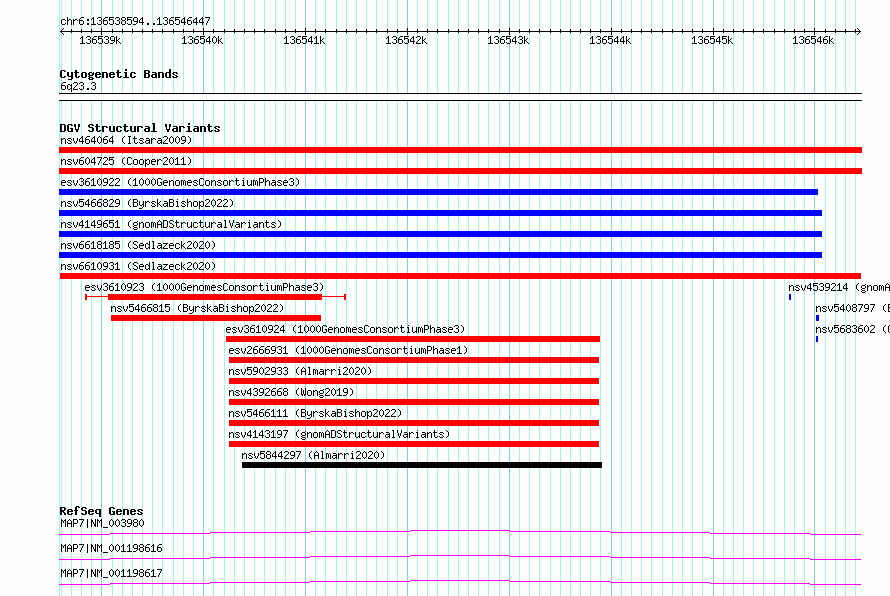Click the DGV Structural Variants track title

click(x=140, y=128)
